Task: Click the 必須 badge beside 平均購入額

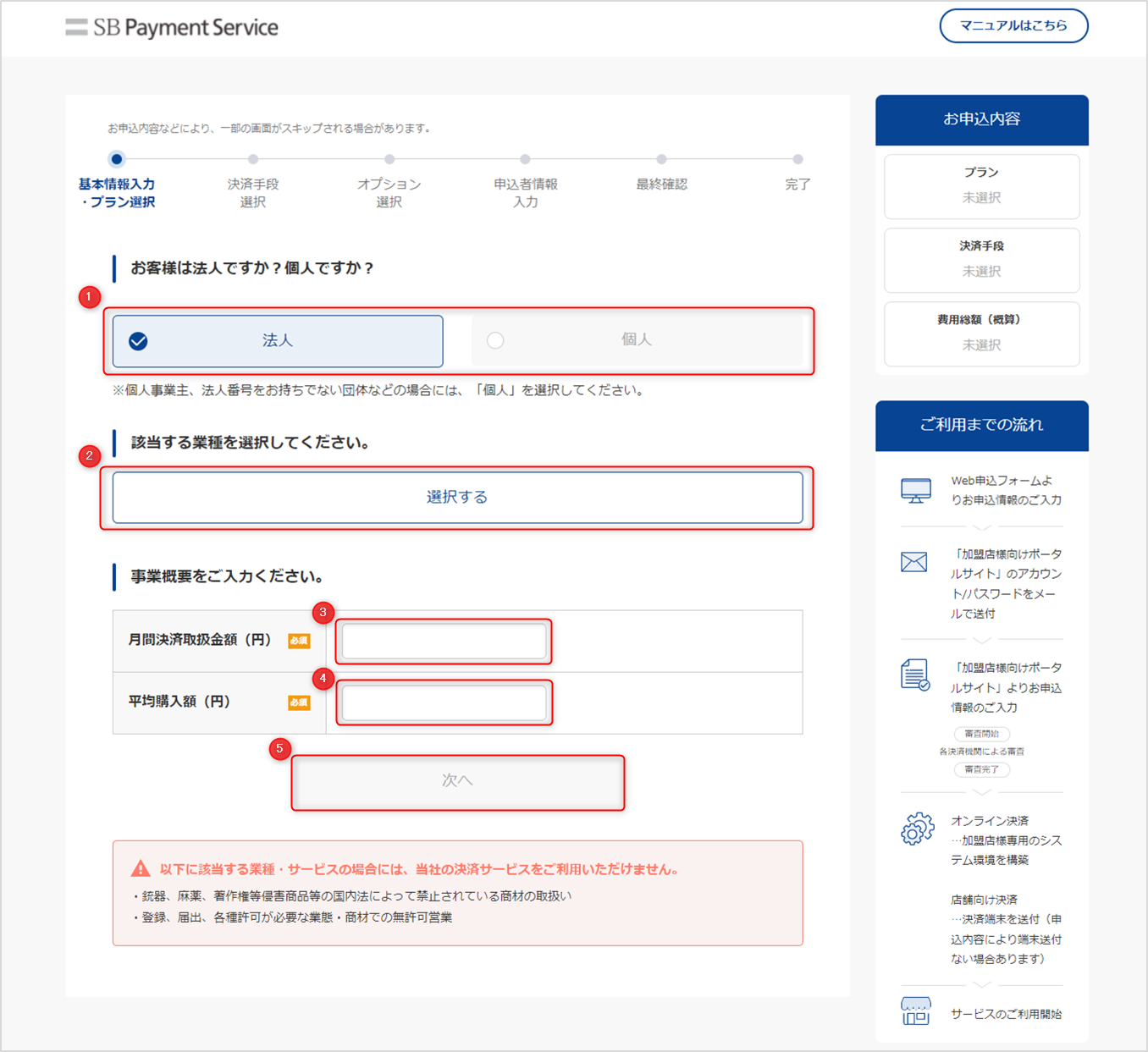Action: 299,702
